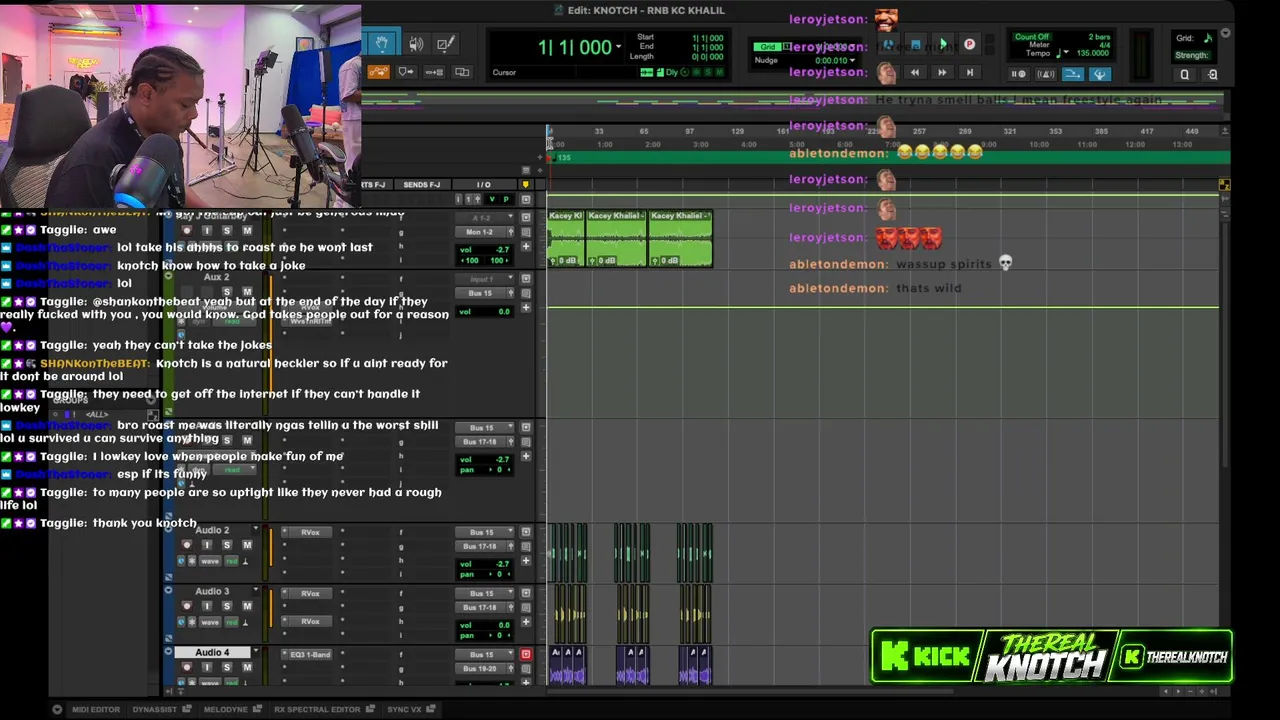
Task: Select the first Kacey Khaliel audio clip
Action: click(x=566, y=238)
